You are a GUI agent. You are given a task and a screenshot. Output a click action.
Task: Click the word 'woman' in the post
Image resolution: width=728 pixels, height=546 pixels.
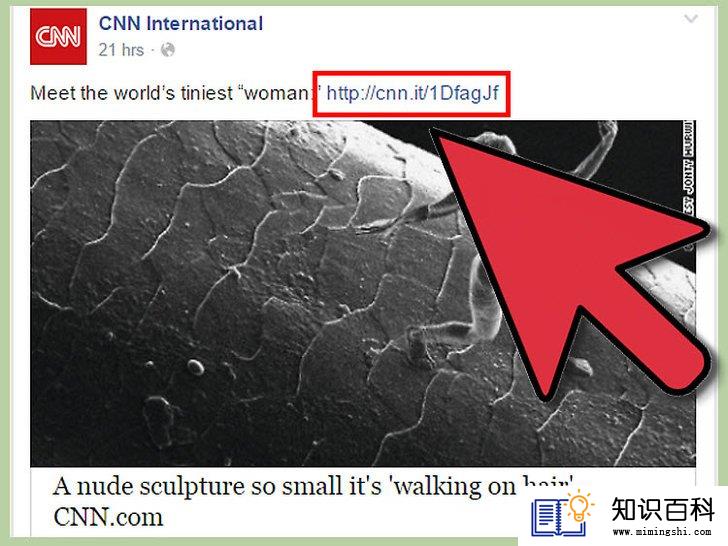point(278,93)
